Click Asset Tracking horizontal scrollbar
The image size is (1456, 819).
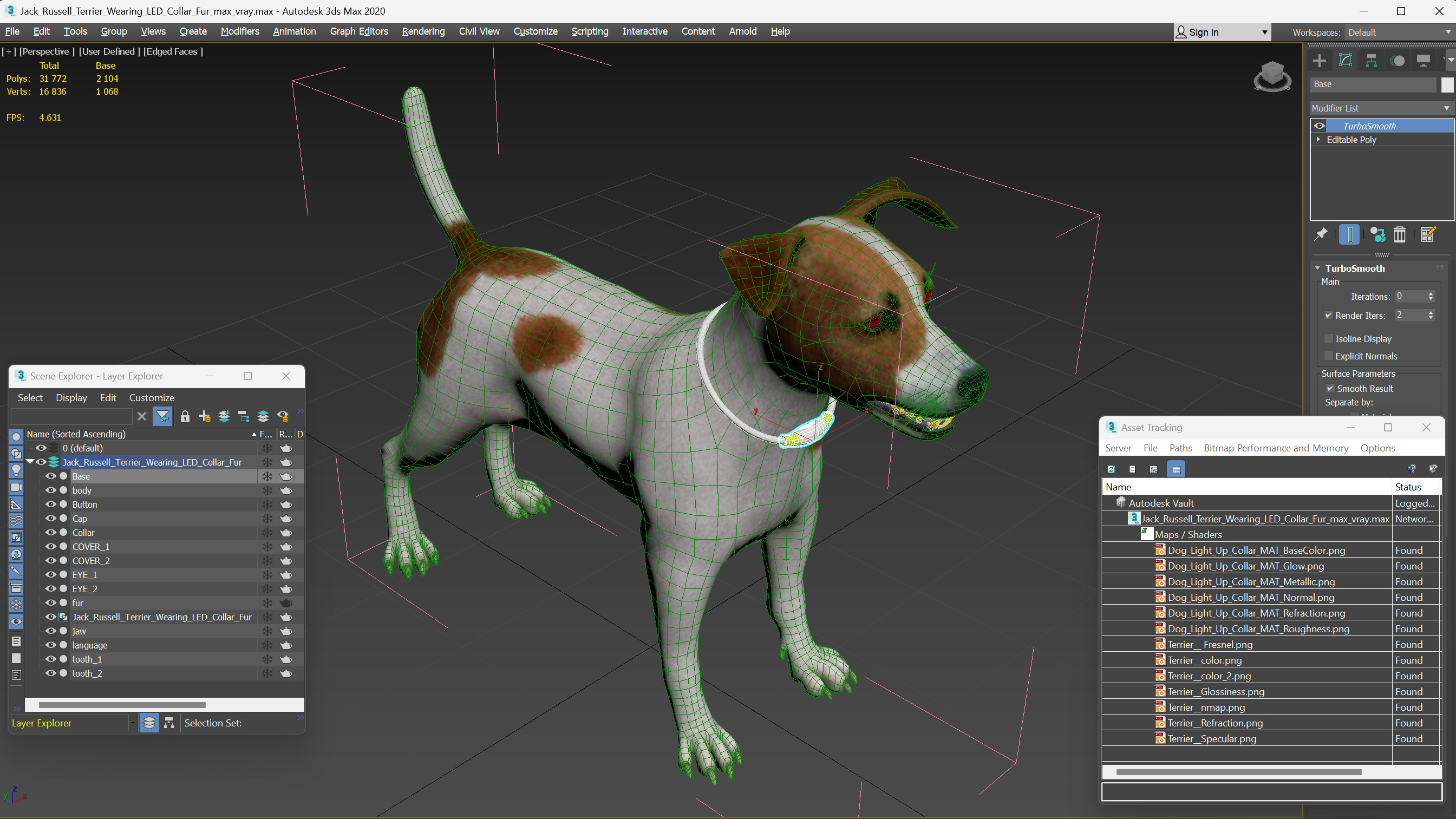click(x=1238, y=771)
